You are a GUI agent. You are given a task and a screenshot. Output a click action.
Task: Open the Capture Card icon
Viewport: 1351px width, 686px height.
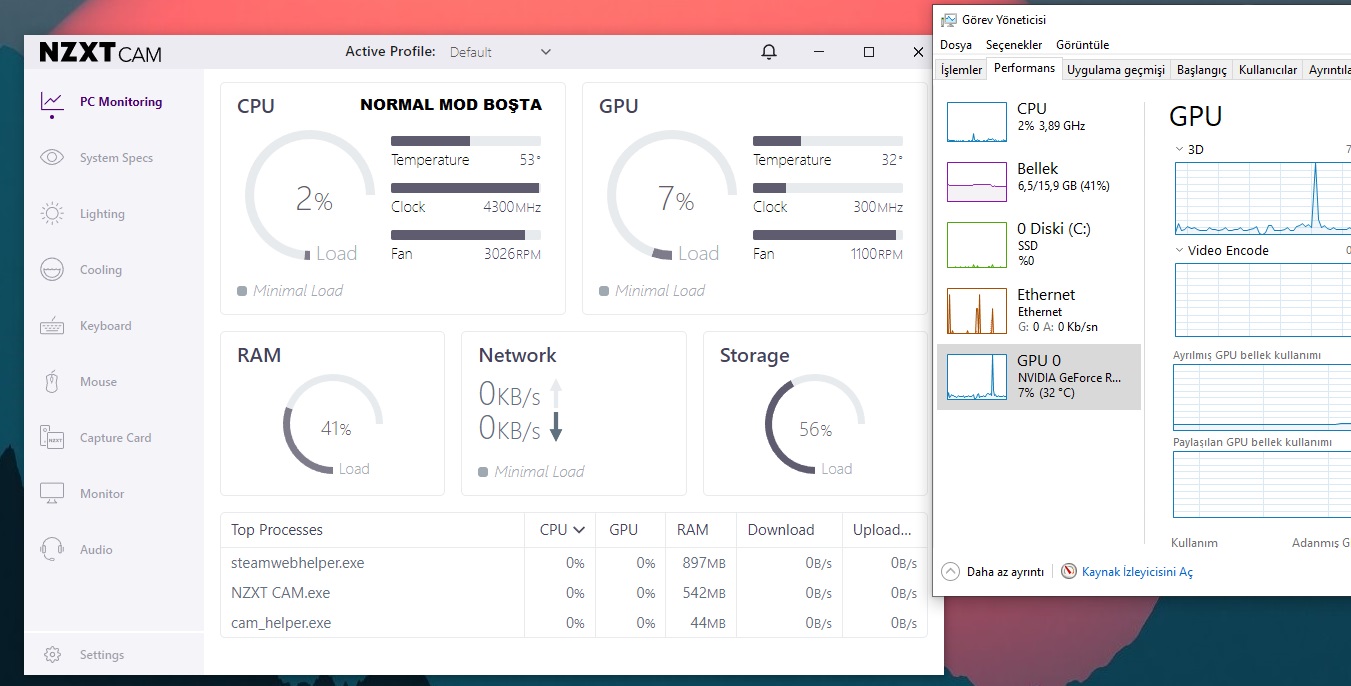point(52,438)
